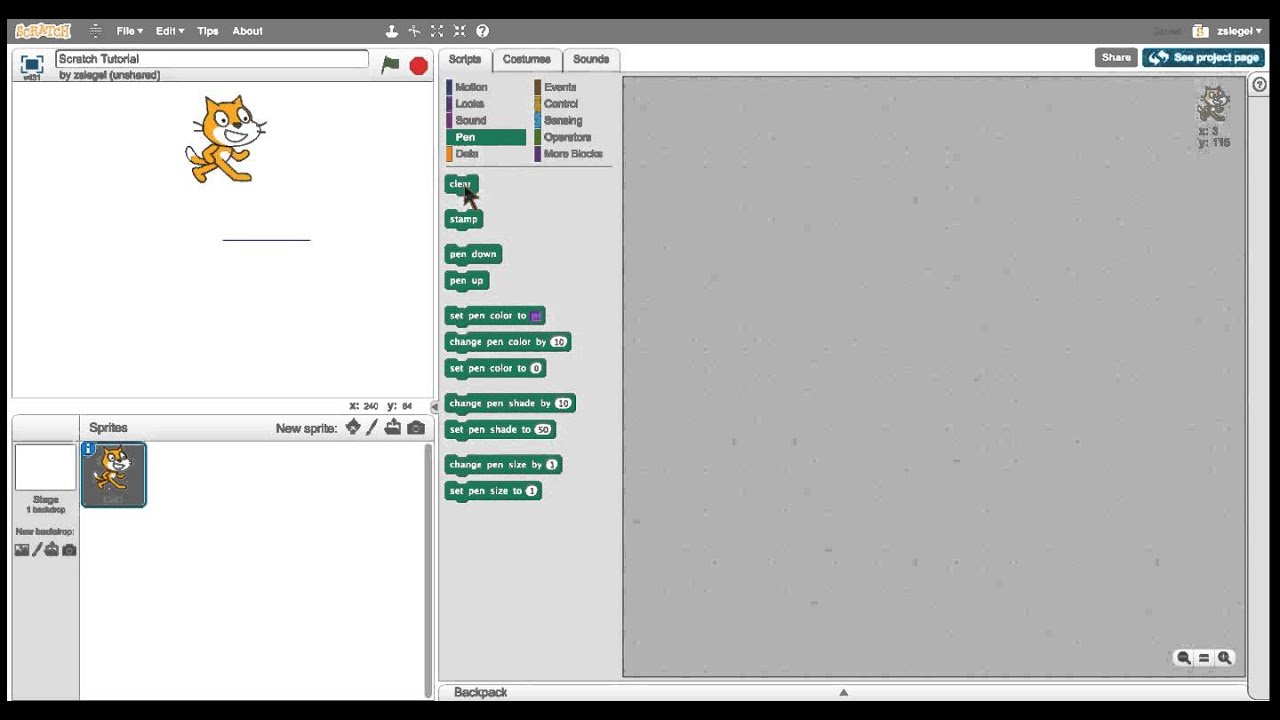Paint a new sprite
1280x720 pixels.
click(x=372, y=428)
